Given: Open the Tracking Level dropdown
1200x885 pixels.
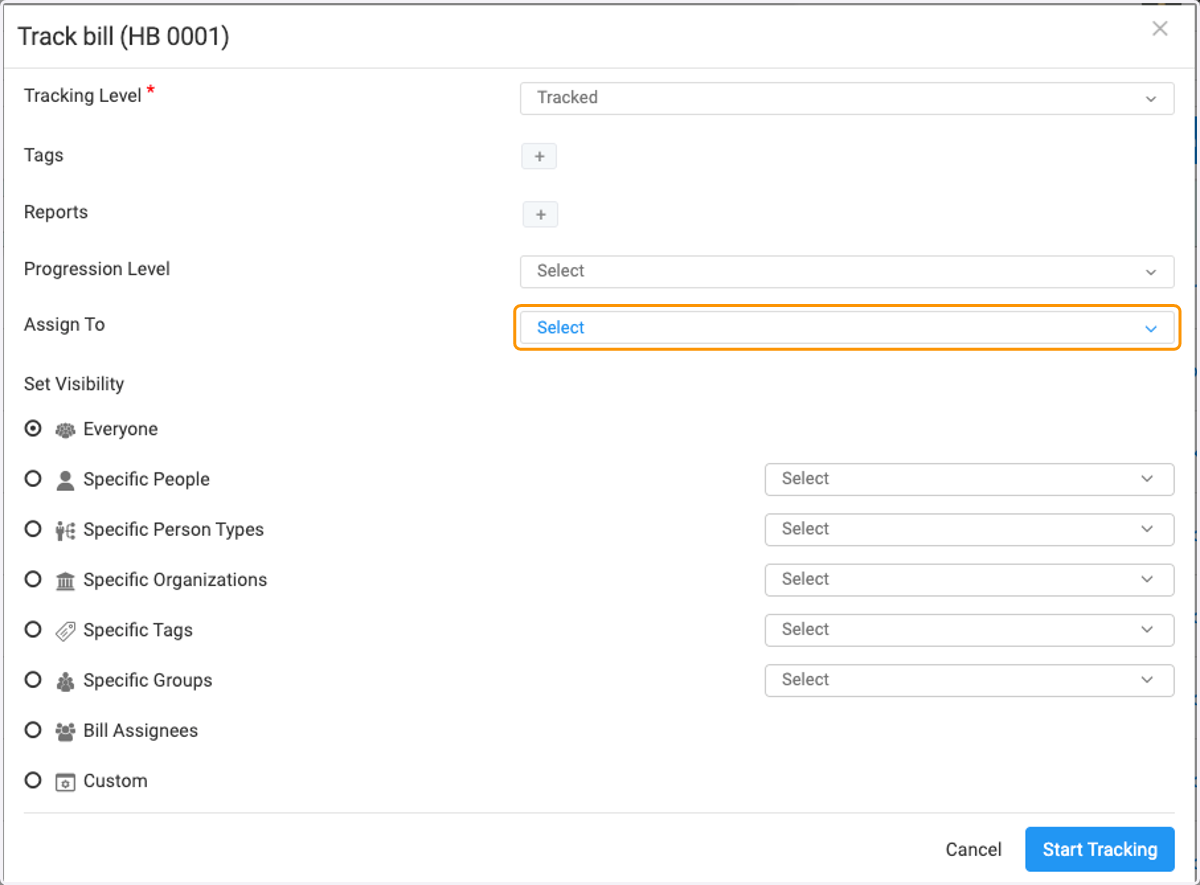Looking at the screenshot, I should pyautogui.click(x=847, y=98).
